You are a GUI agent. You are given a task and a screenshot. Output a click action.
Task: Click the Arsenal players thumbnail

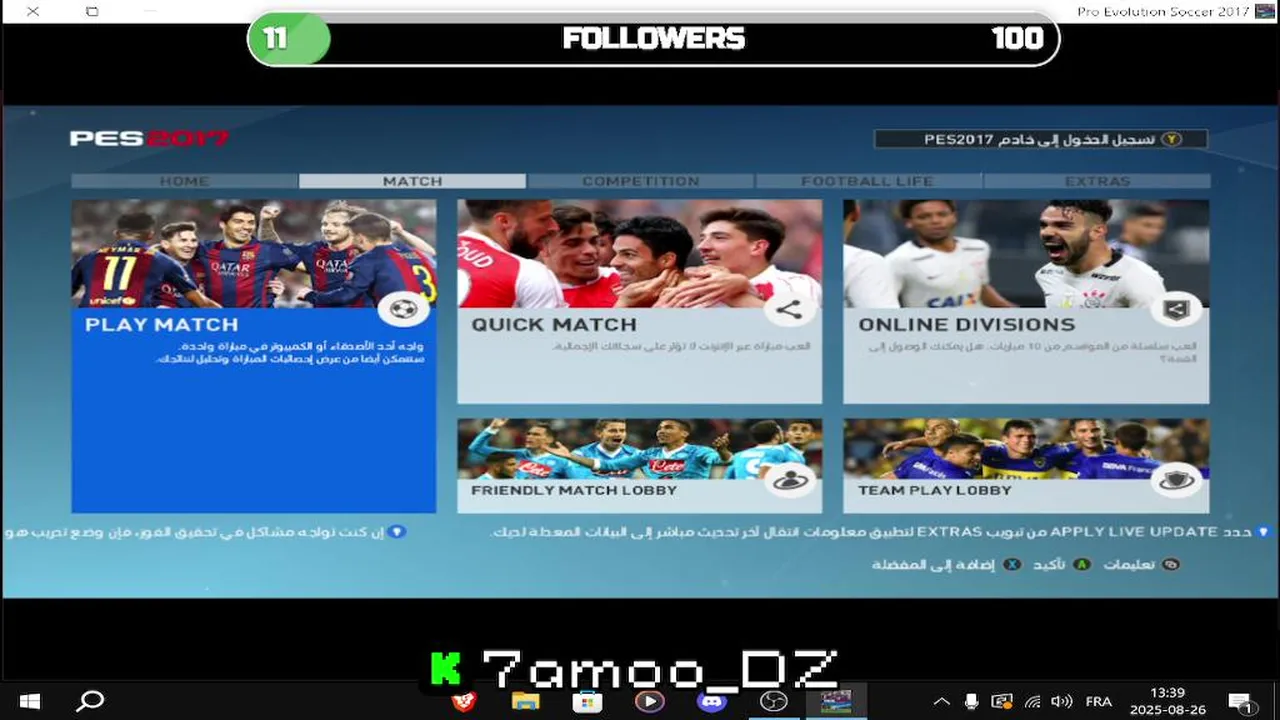[x=640, y=253]
